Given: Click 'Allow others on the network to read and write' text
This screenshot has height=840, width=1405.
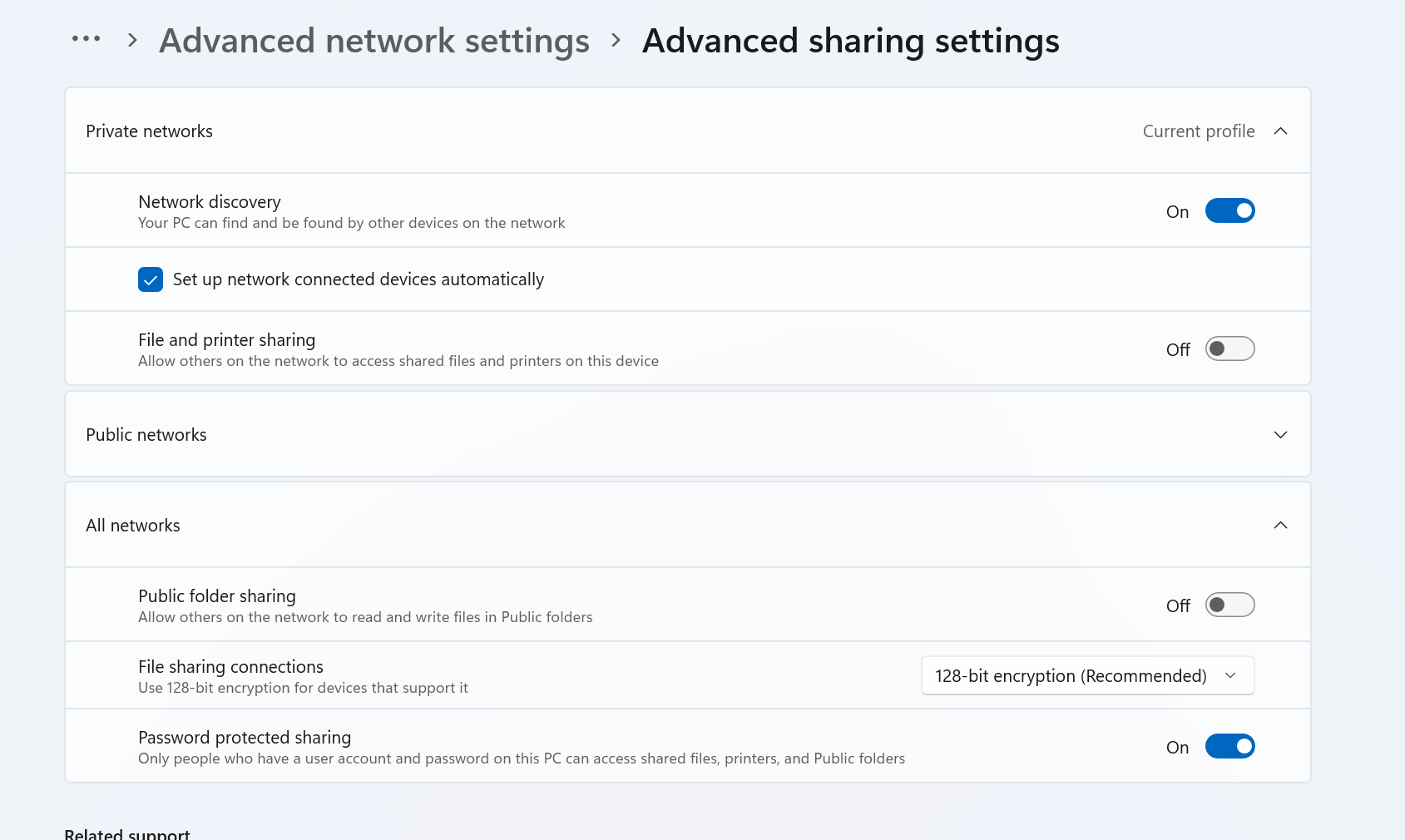Looking at the screenshot, I should [x=365, y=617].
